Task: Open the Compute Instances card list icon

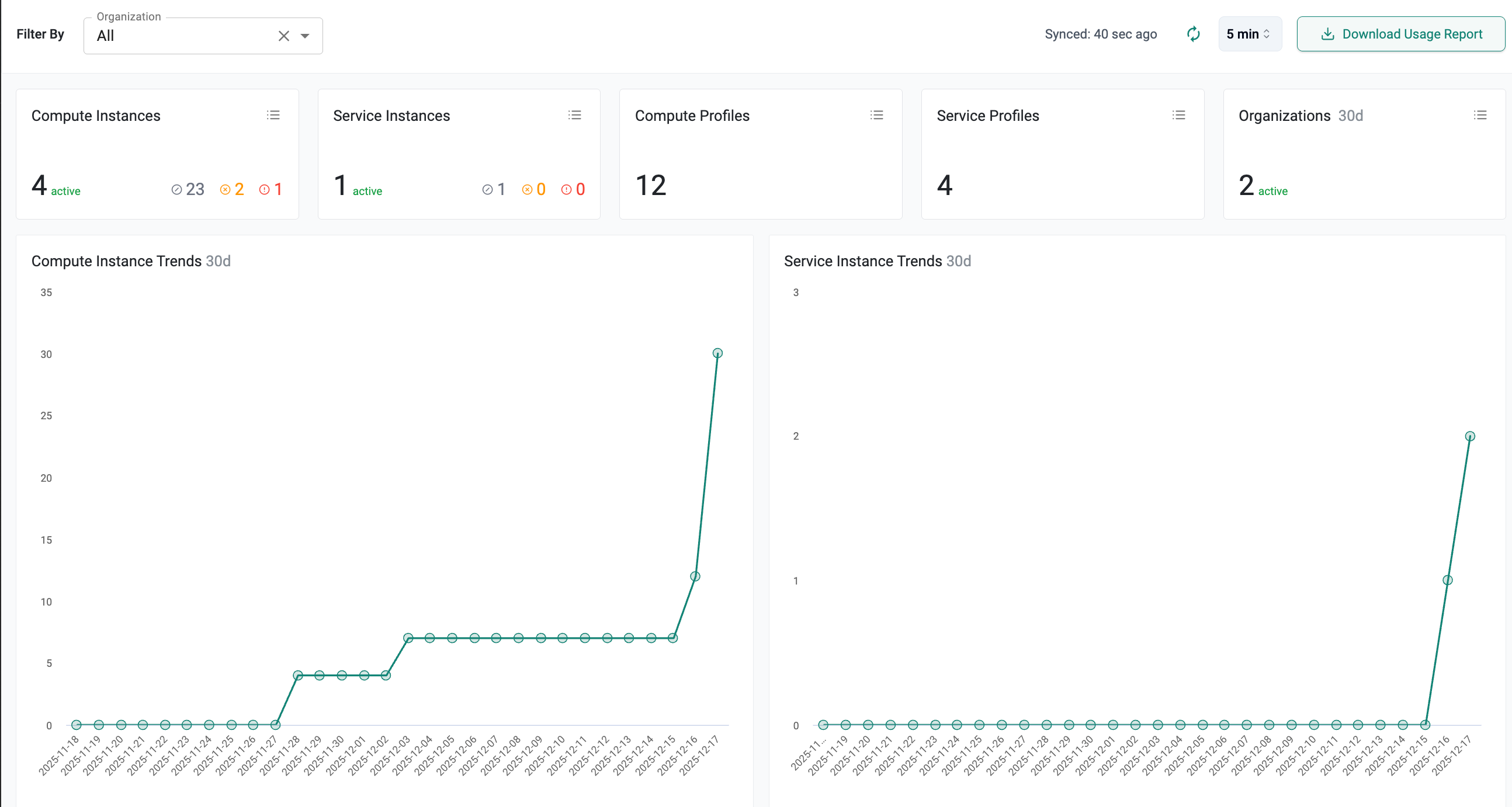Action: pyautogui.click(x=273, y=115)
